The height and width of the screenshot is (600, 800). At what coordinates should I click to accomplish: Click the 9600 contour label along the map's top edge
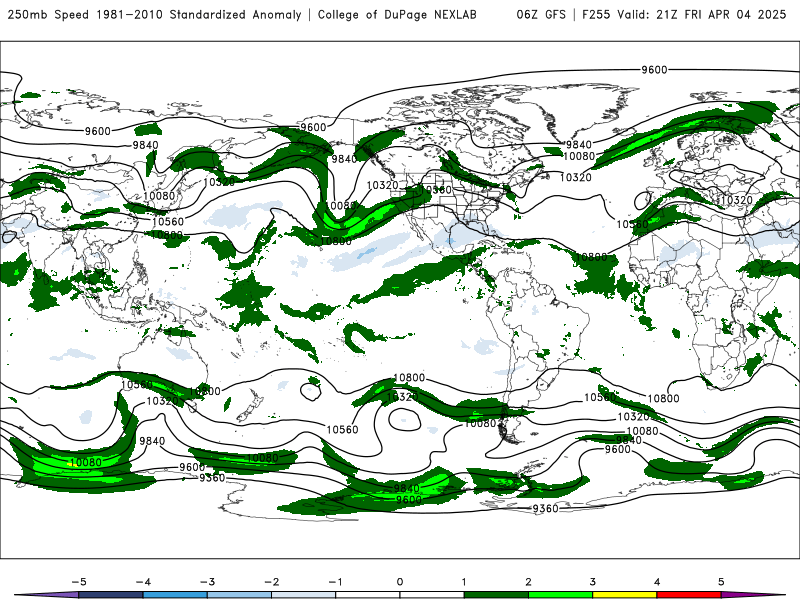point(654,69)
